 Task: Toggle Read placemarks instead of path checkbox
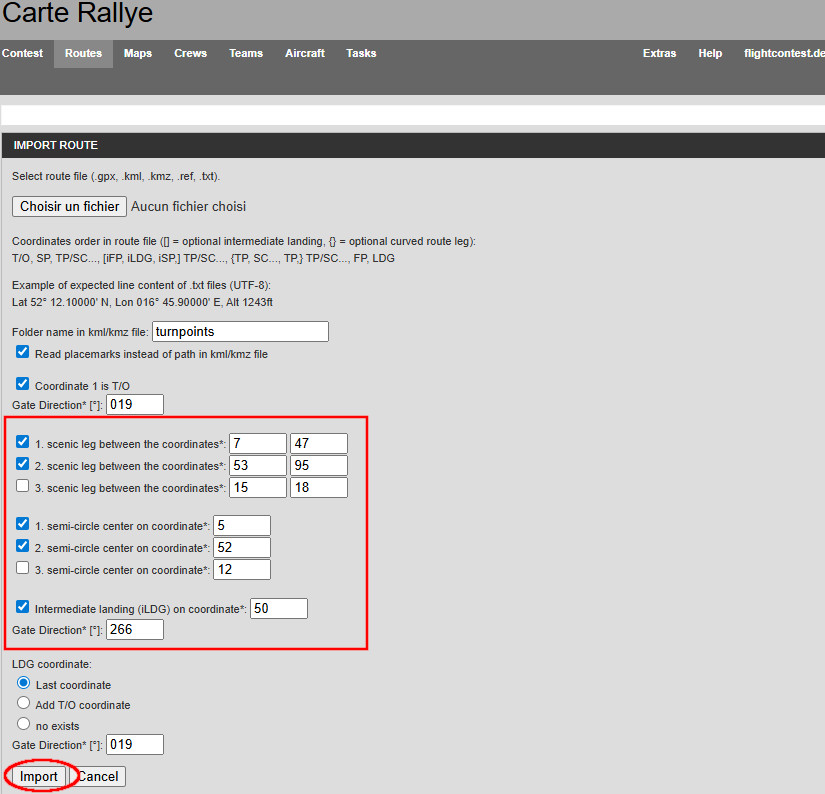pyautogui.click(x=23, y=353)
